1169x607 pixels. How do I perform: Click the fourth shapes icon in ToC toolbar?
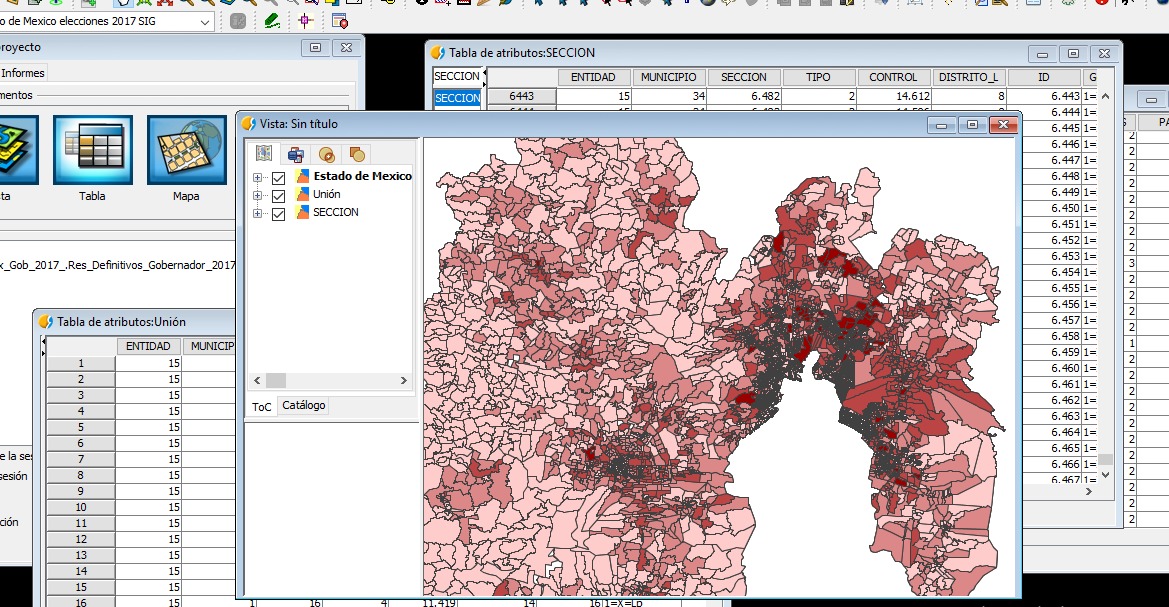pyautogui.click(x=357, y=154)
